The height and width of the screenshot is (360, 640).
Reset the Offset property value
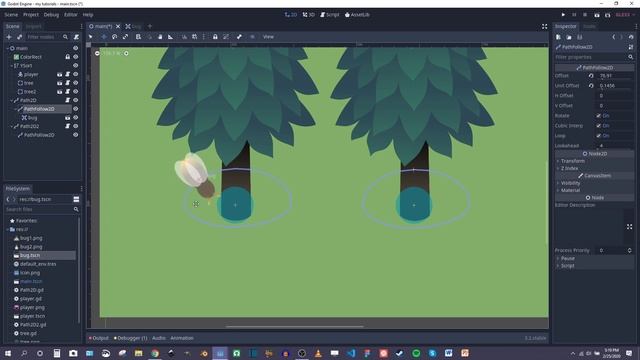(x=591, y=76)
